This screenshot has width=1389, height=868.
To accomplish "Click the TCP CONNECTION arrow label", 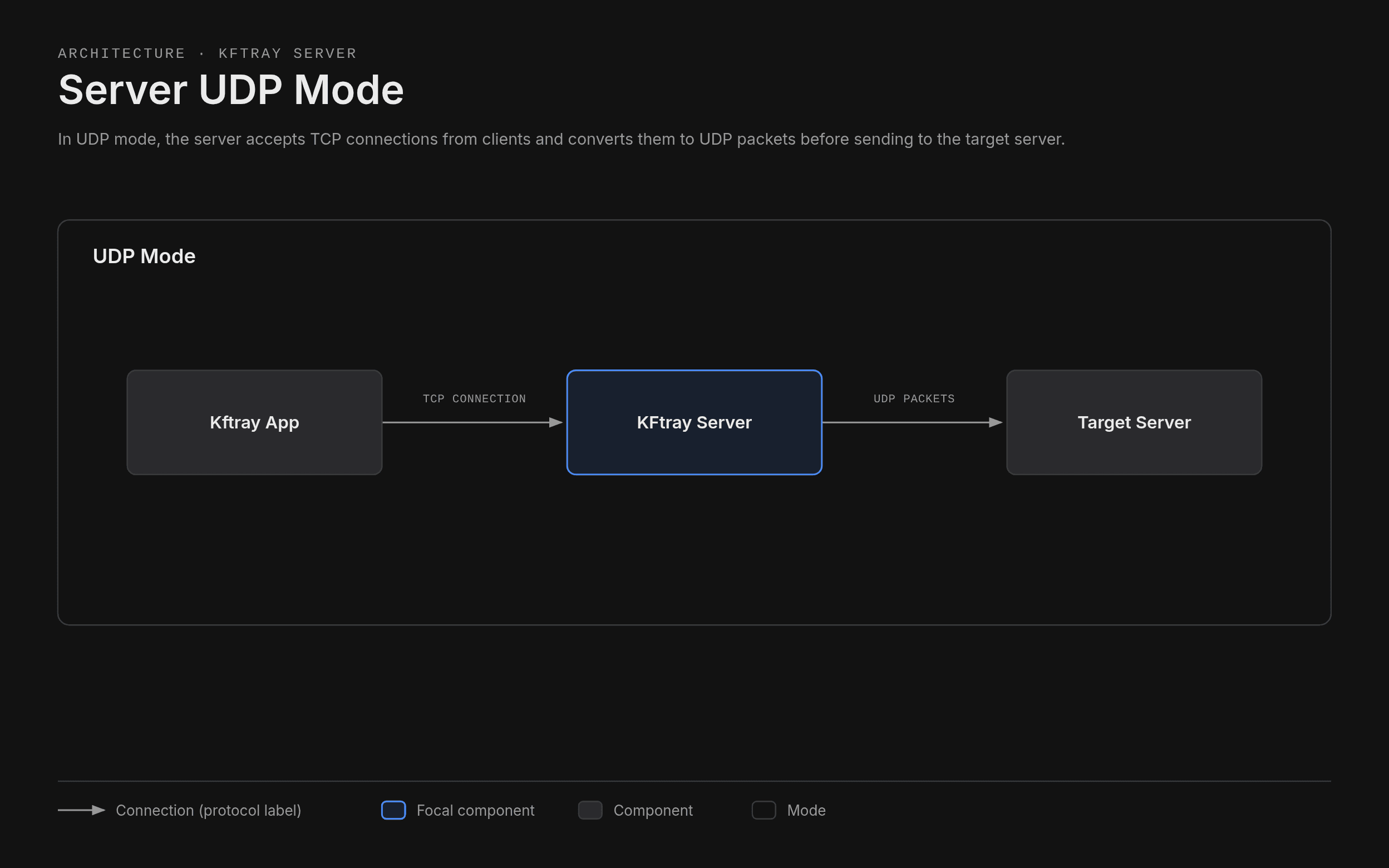I will click(474, 398).
